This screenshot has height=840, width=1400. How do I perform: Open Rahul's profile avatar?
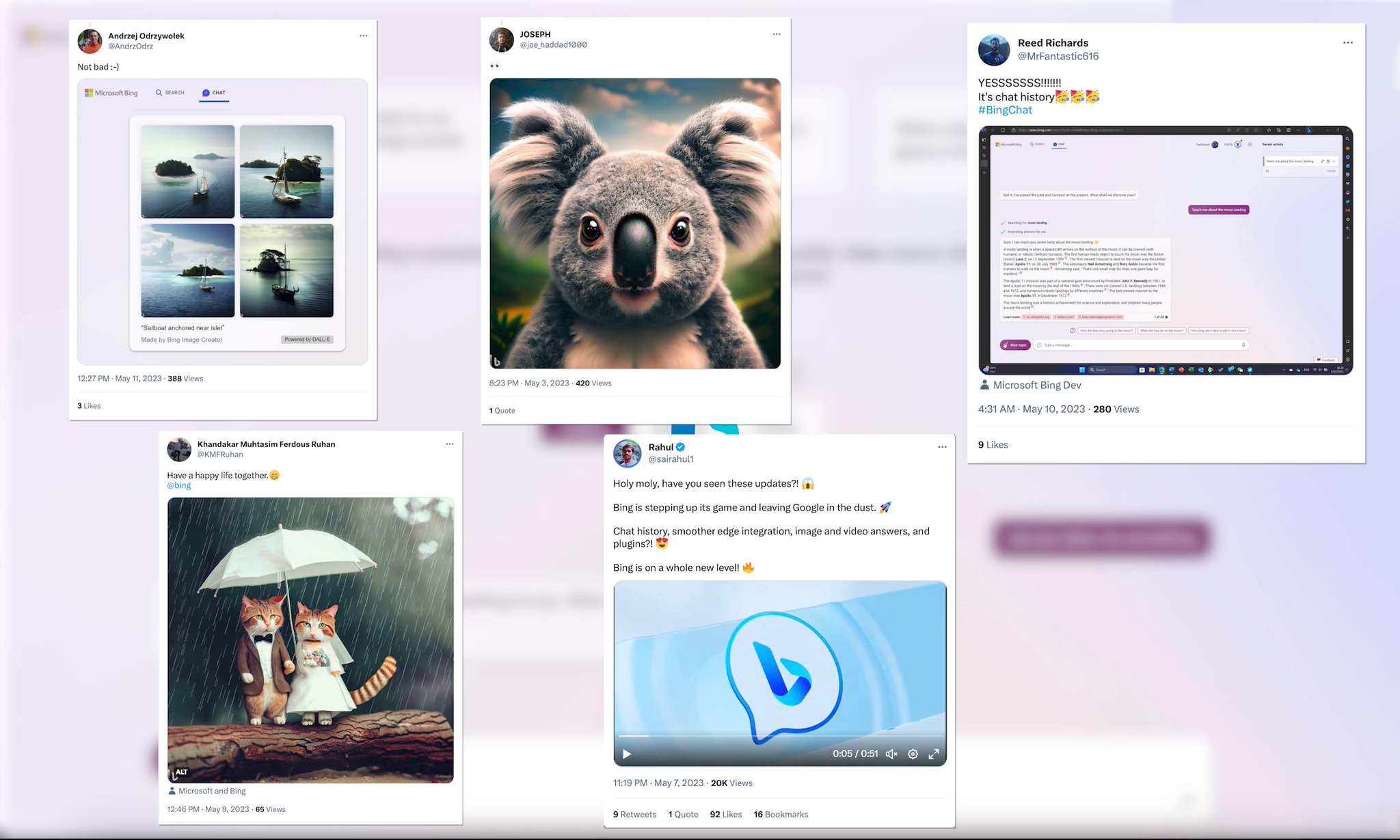627,454
